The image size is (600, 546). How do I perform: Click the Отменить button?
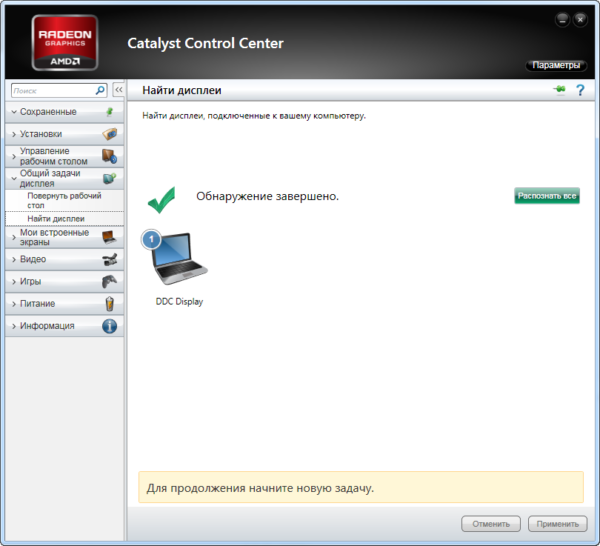click(491, 524)
